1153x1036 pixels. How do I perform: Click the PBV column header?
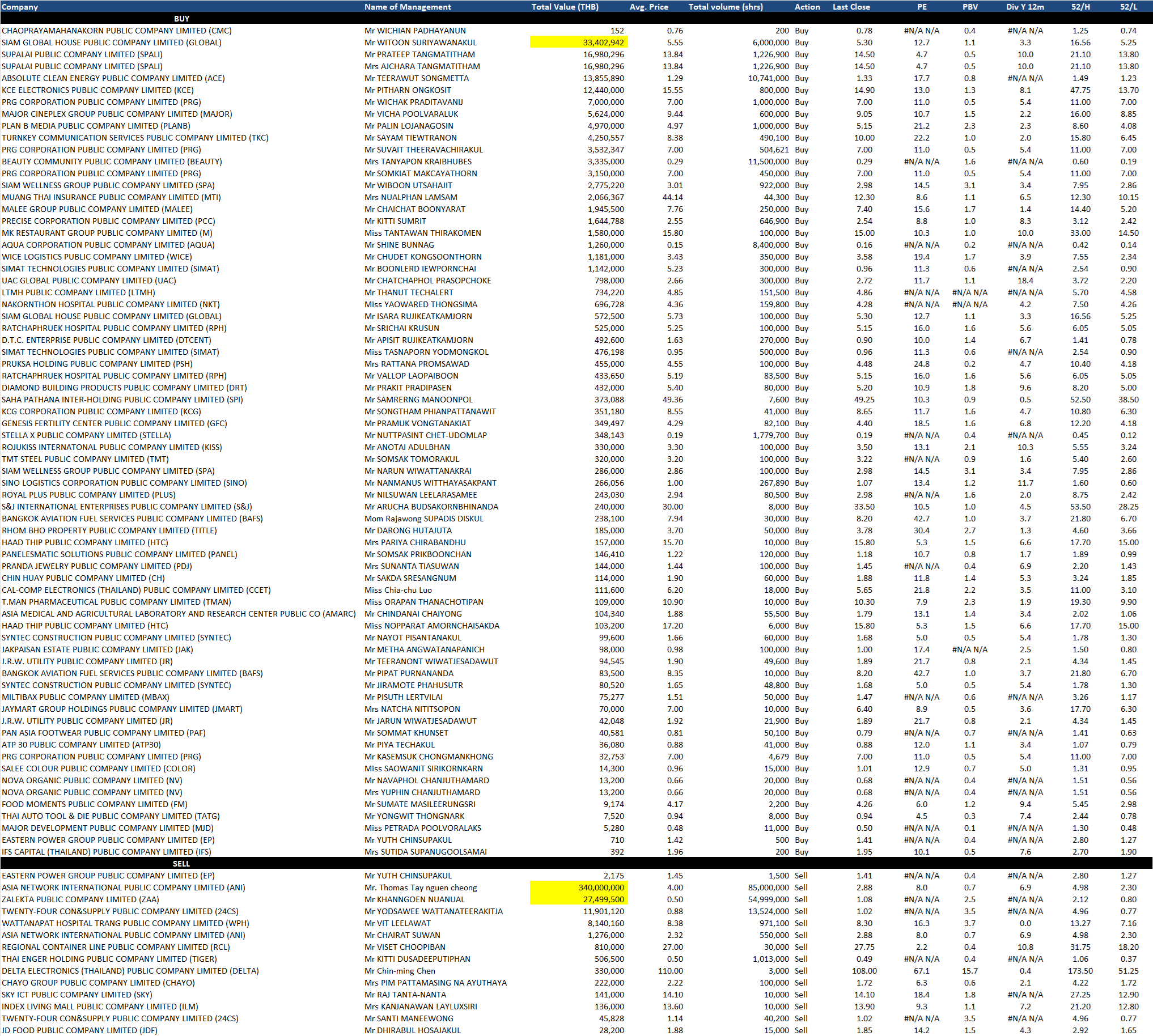(970, 7)
